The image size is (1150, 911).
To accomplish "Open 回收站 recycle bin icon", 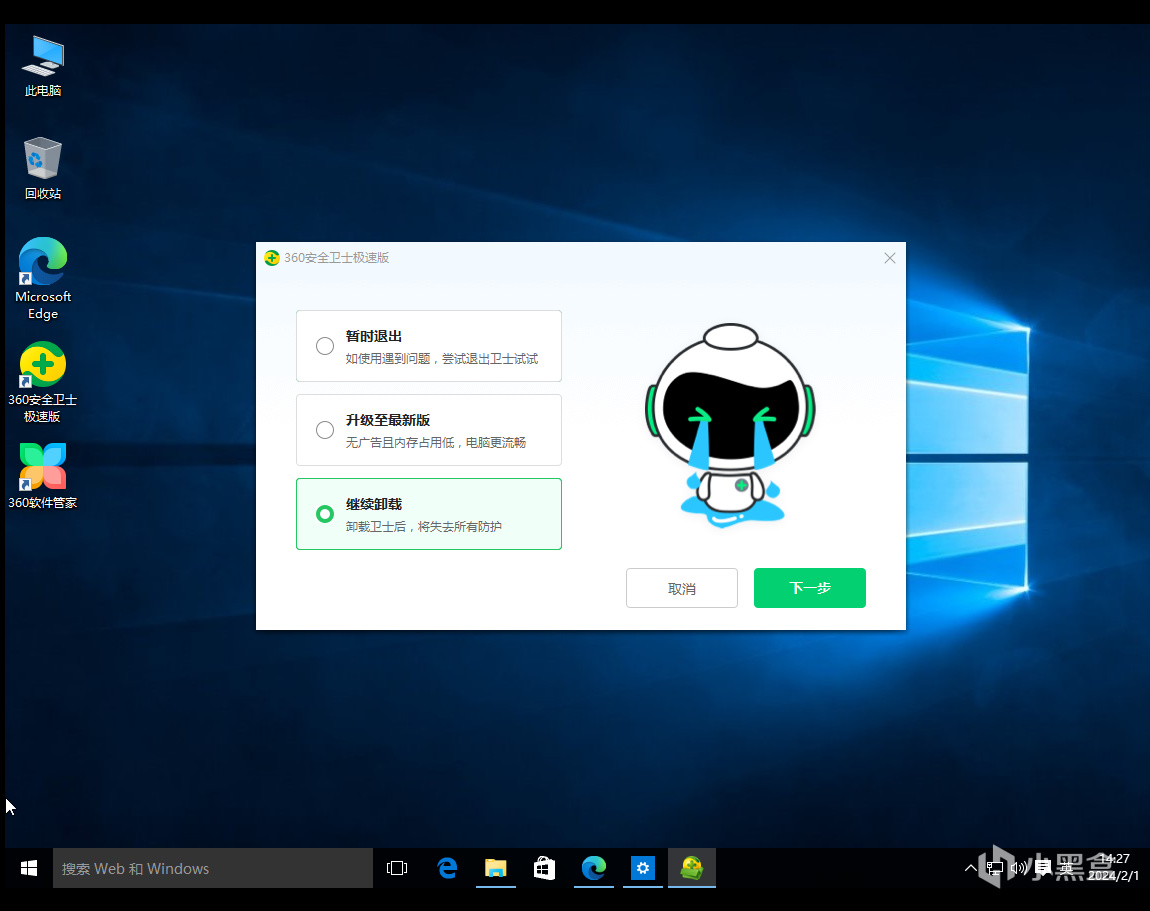I will coord(43,169).
